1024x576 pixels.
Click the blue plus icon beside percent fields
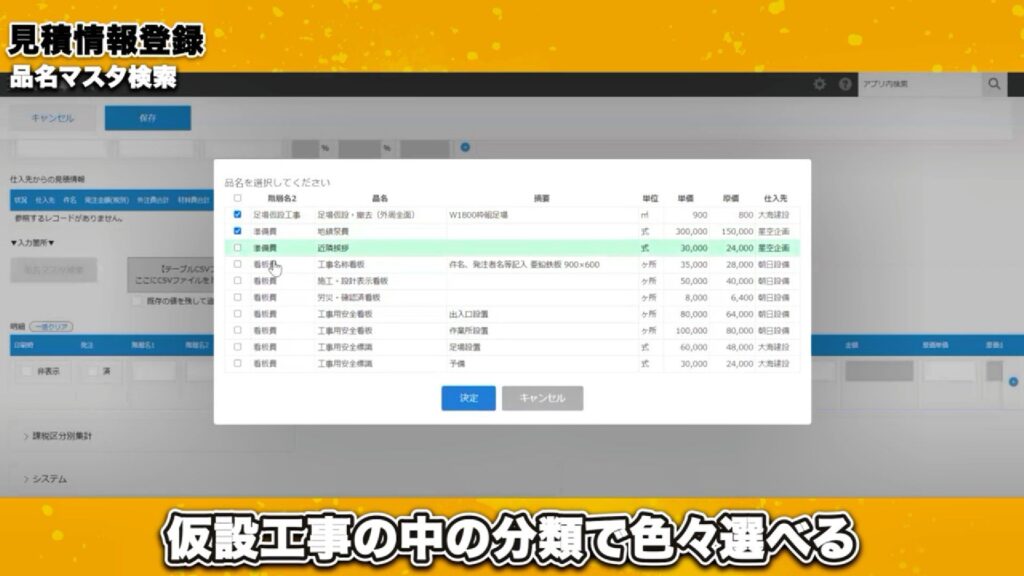465,147
